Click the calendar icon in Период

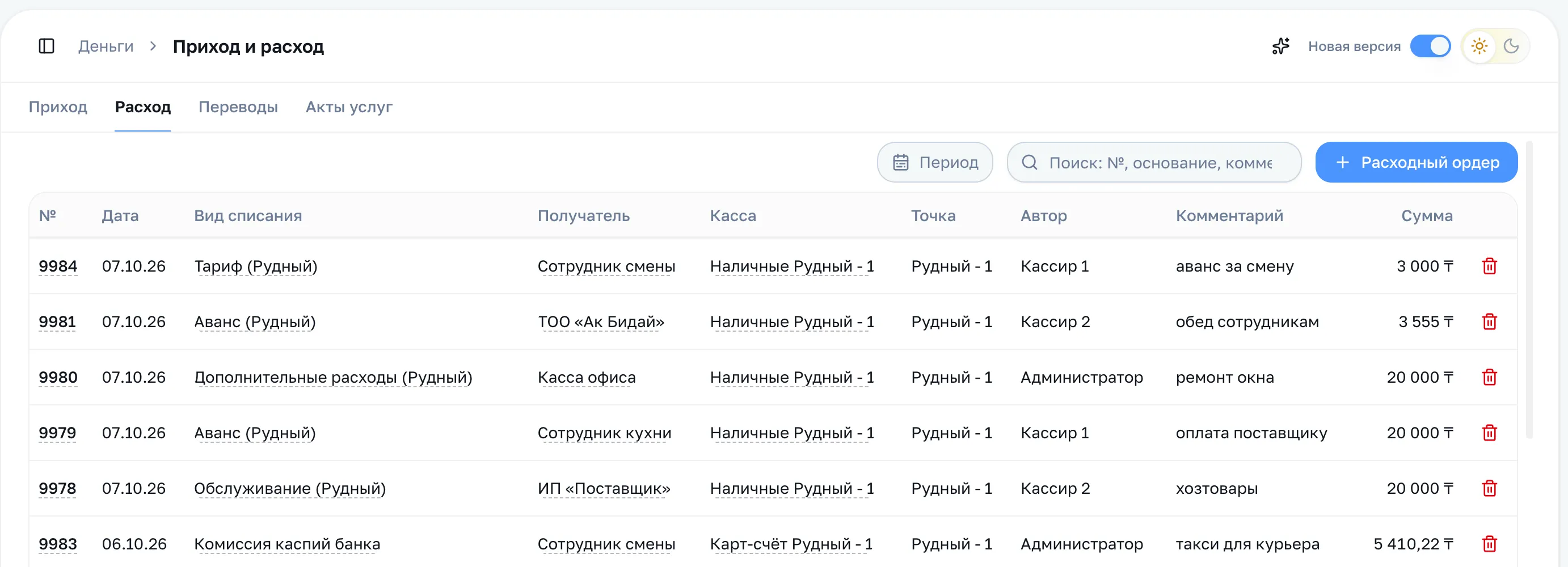[x=900, y=162]
